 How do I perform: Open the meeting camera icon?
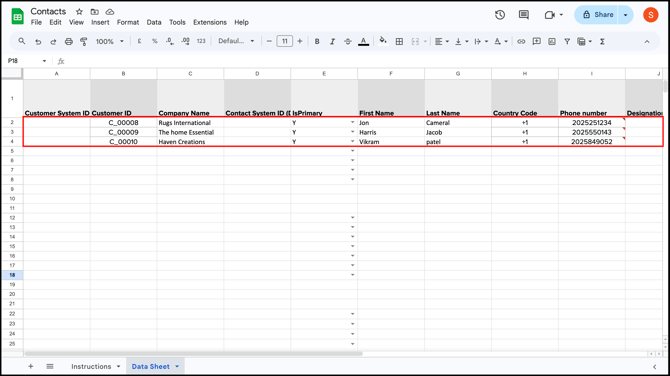(x=550, y=15)
